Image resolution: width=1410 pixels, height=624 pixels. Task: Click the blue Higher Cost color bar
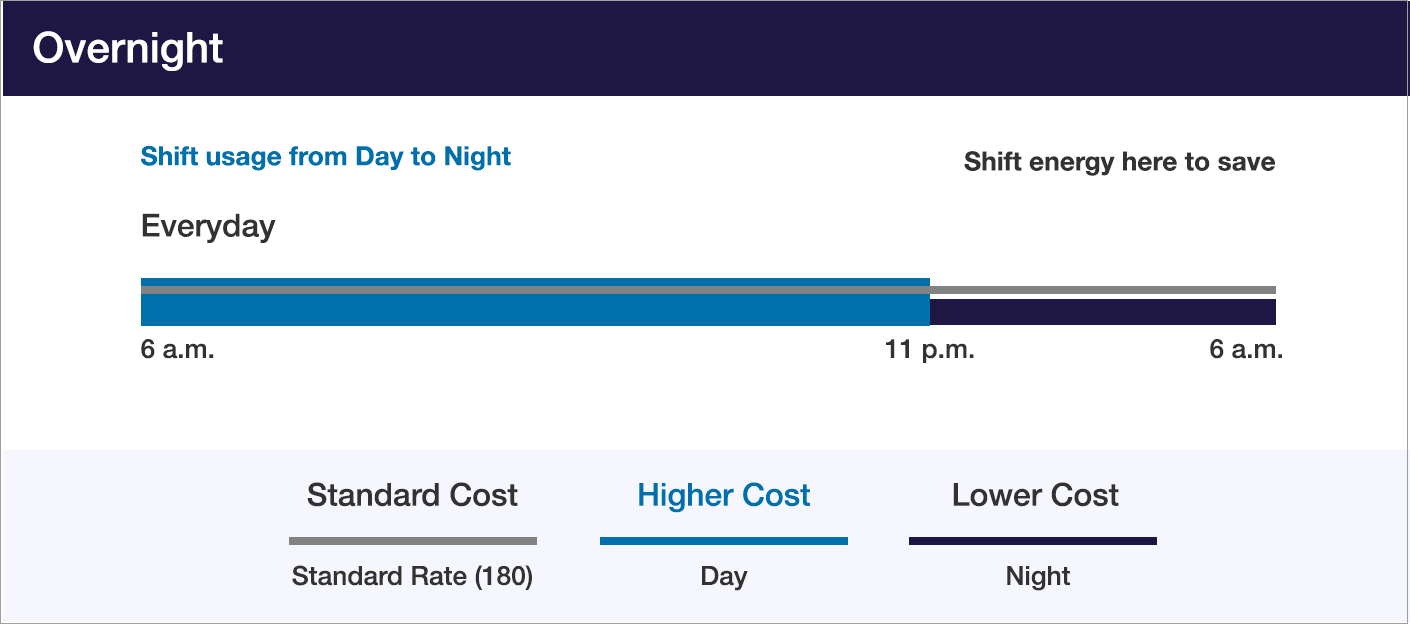[724, 541]
